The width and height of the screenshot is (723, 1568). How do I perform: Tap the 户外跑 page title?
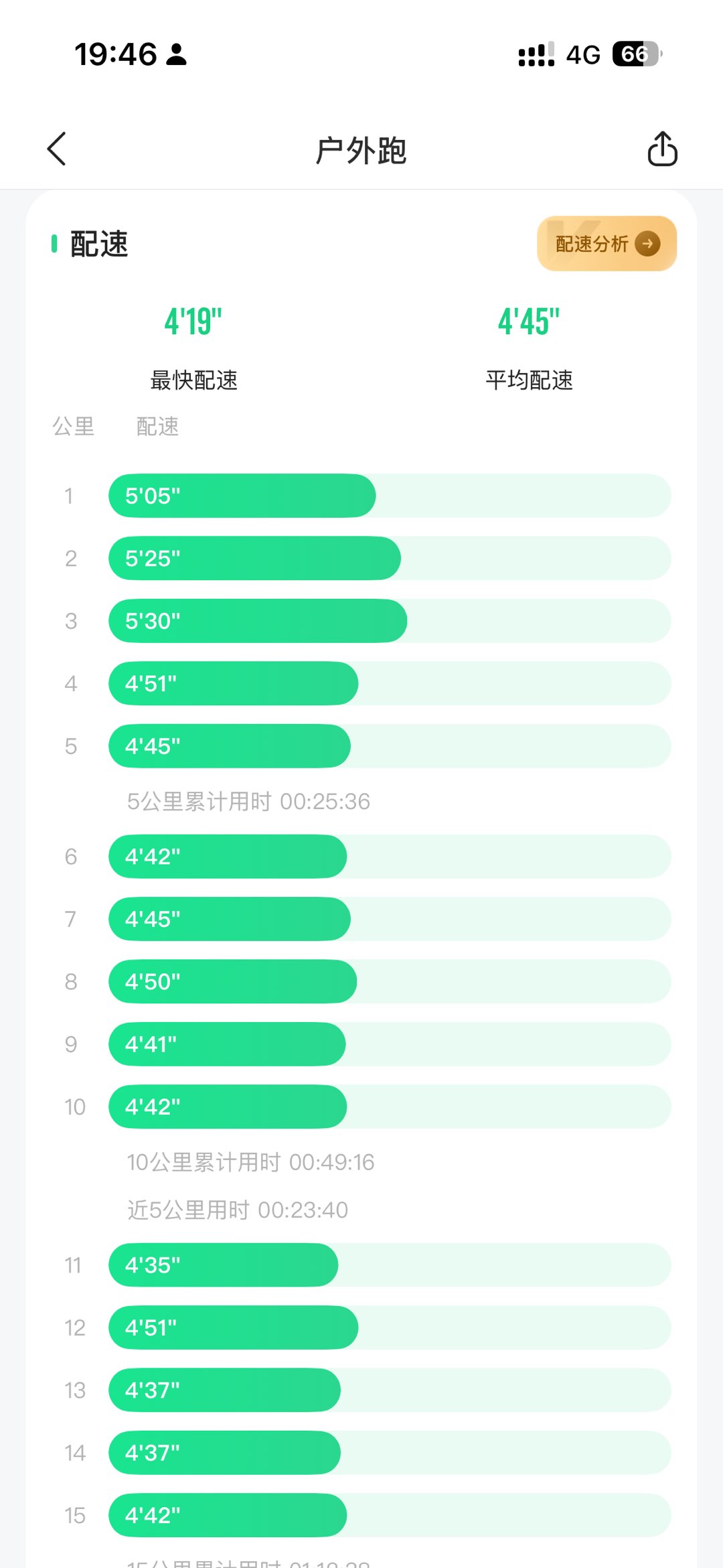point(361,150)
